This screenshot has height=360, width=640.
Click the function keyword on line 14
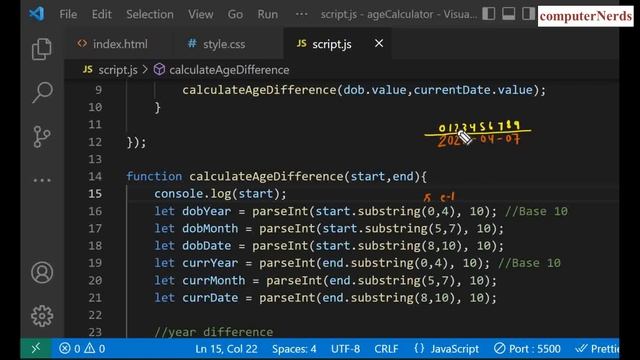point(154,176)
